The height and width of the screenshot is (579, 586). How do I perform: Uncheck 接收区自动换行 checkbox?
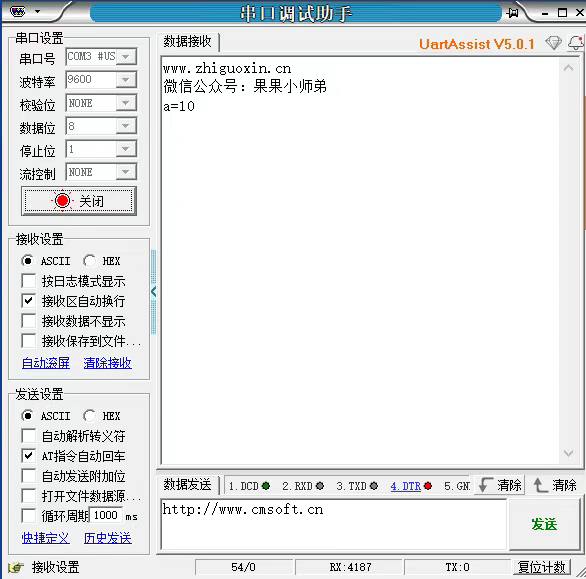[29, 301]
